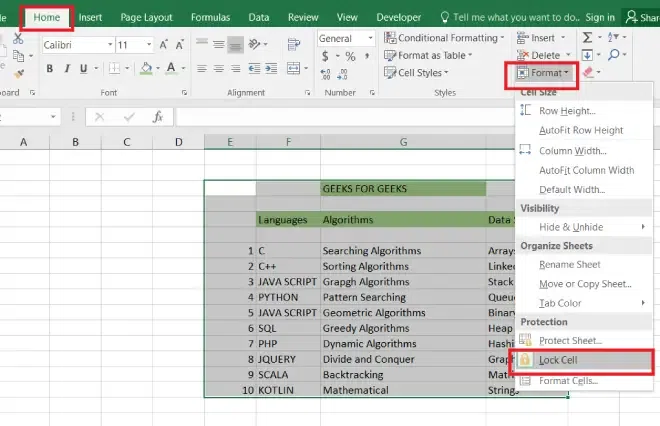660x426 pixels.
Task: Click Decrease Indent icon
Action: pyautogui.click(x=254, y=68)
